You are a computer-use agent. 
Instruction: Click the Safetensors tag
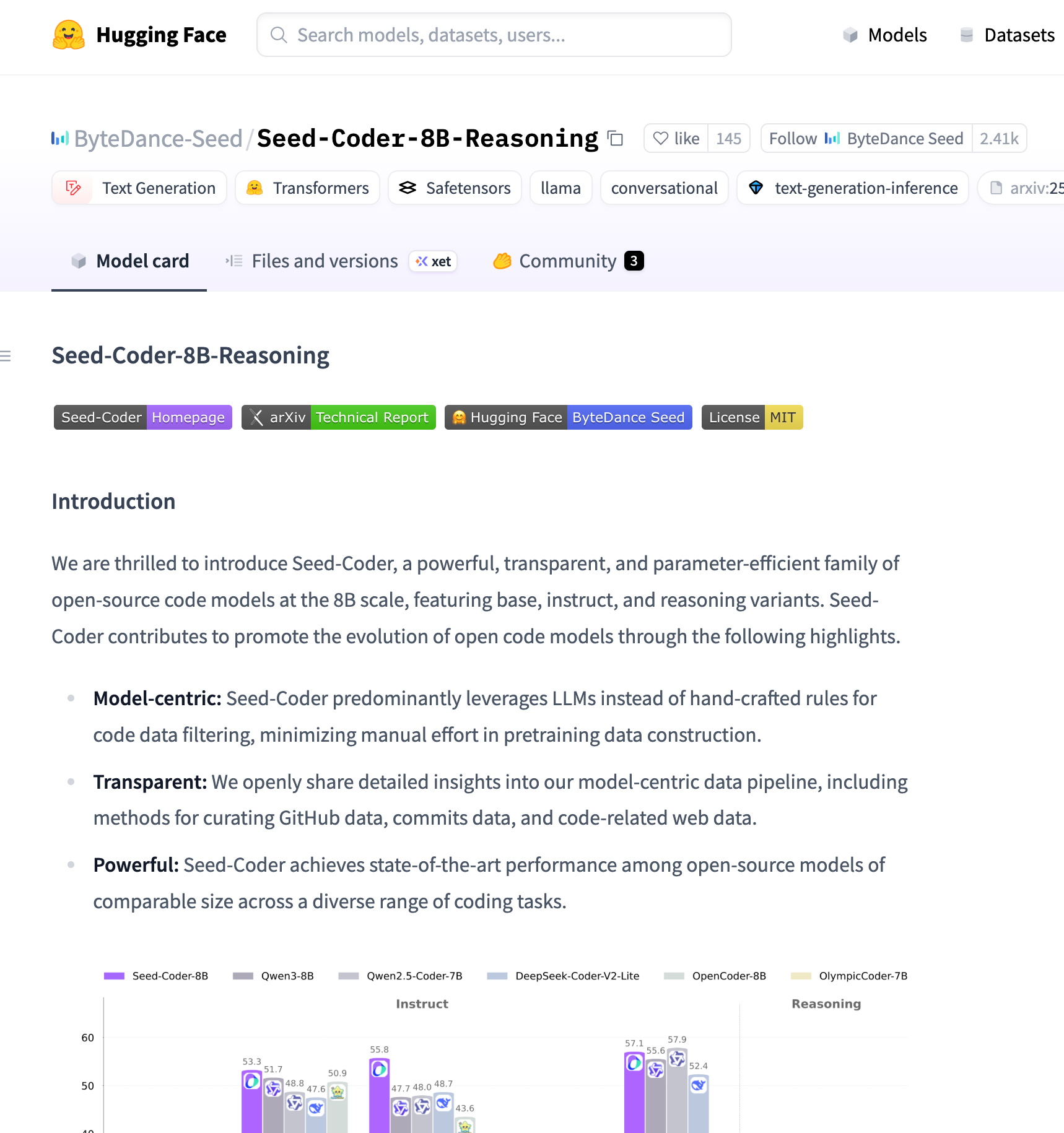(455, 188)
